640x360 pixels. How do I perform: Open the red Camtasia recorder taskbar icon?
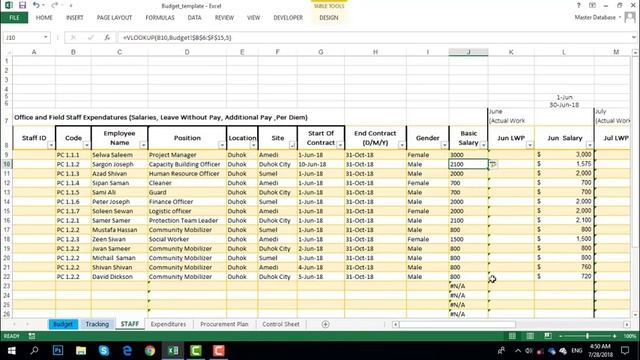click(219, 351)
